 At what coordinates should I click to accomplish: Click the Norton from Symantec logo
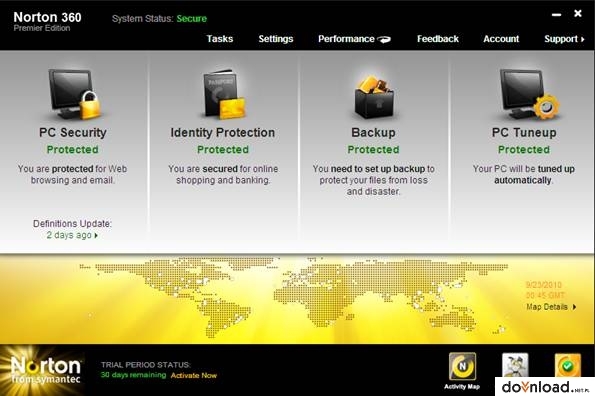(x=46, y=370)
